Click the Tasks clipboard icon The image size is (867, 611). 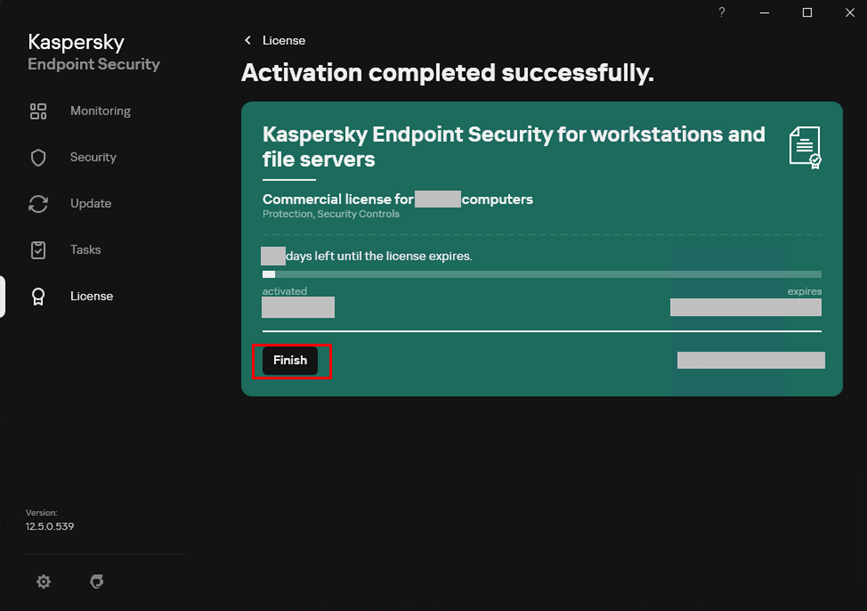[38, 250]
